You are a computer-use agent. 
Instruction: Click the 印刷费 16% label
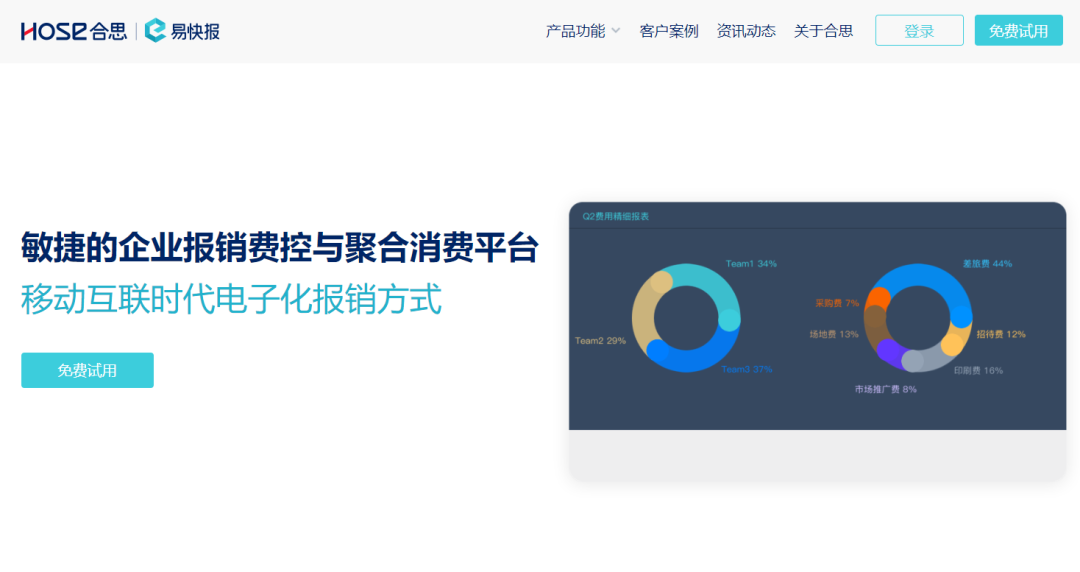click(978, 371)
